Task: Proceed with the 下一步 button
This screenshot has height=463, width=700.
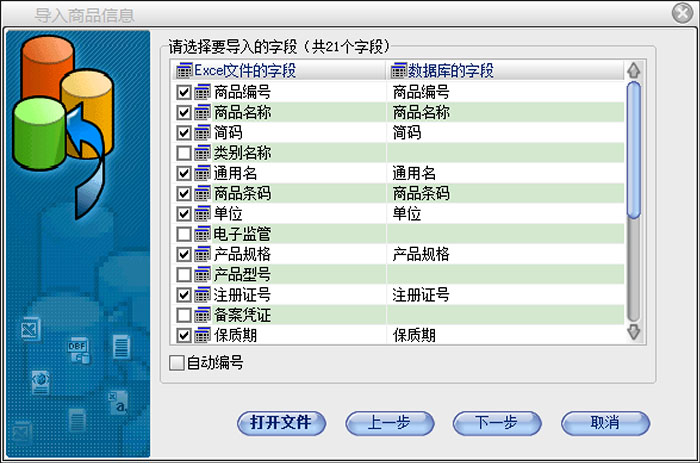Action: (497, 423)
